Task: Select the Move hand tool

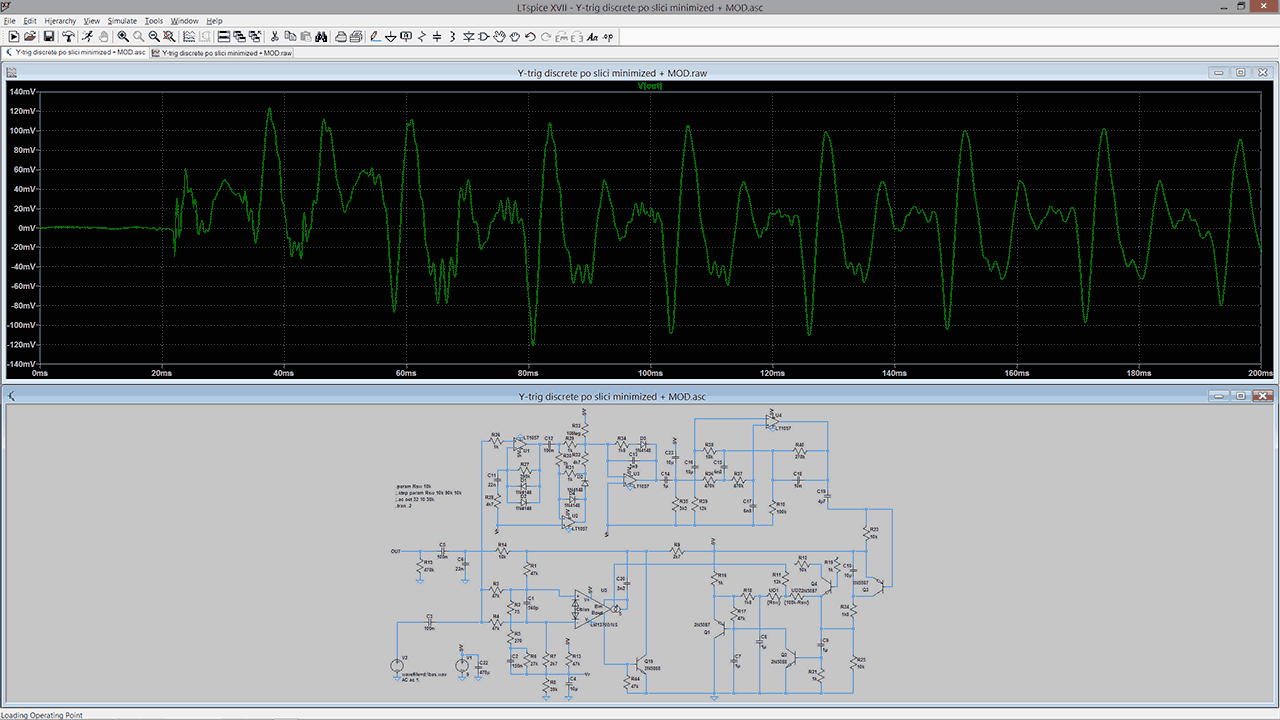Action: 498,37
